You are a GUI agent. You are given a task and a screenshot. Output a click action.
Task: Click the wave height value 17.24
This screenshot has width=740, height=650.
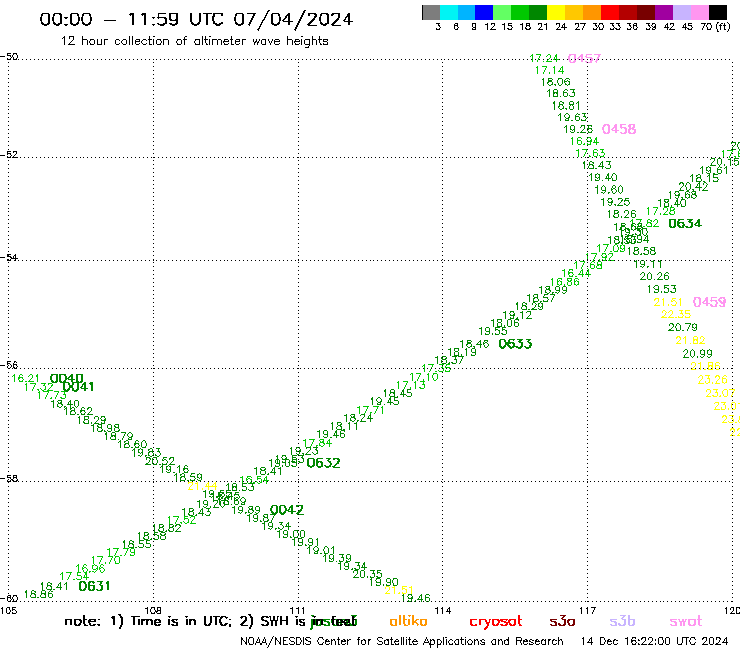pos(544,59)
